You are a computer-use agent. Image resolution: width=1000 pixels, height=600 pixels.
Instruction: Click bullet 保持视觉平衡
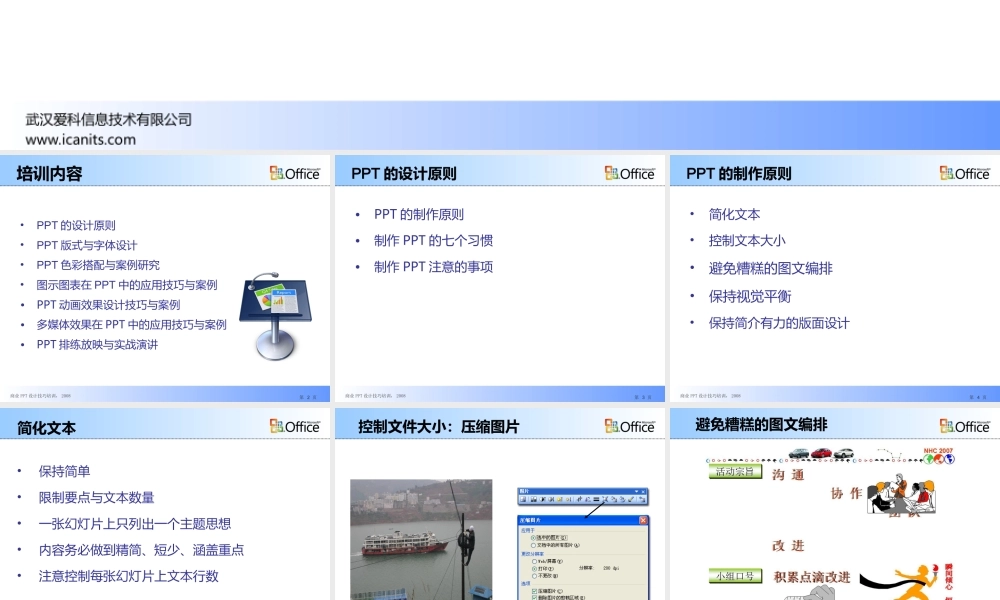tap(750, 296)
